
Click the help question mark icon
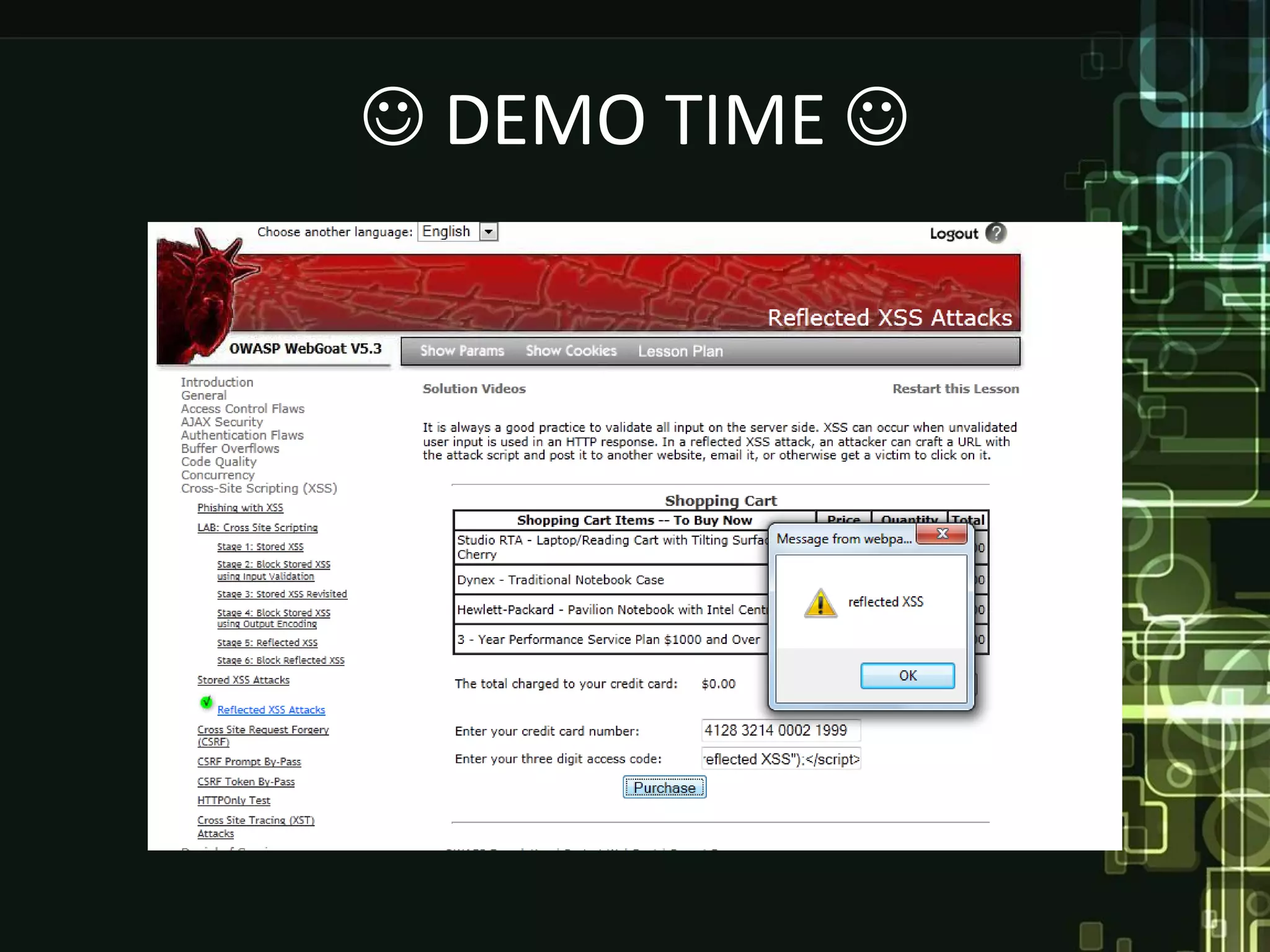pos(995,233)
